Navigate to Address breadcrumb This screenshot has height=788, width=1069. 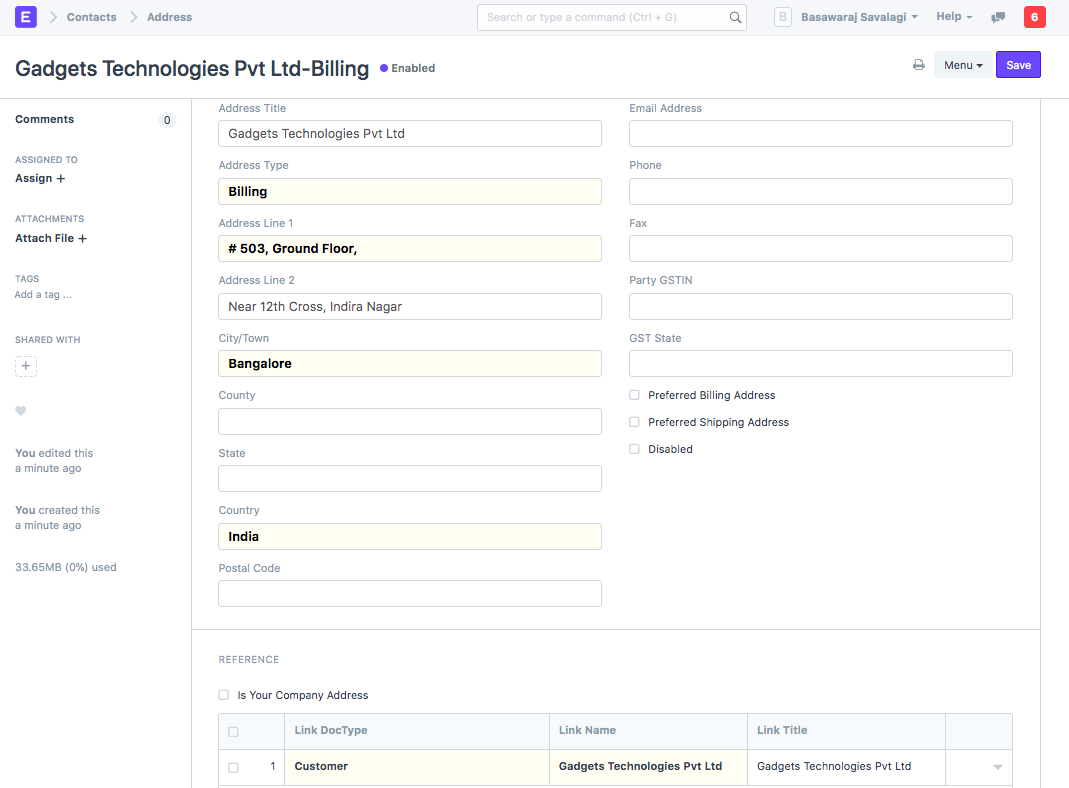point(169,17)
